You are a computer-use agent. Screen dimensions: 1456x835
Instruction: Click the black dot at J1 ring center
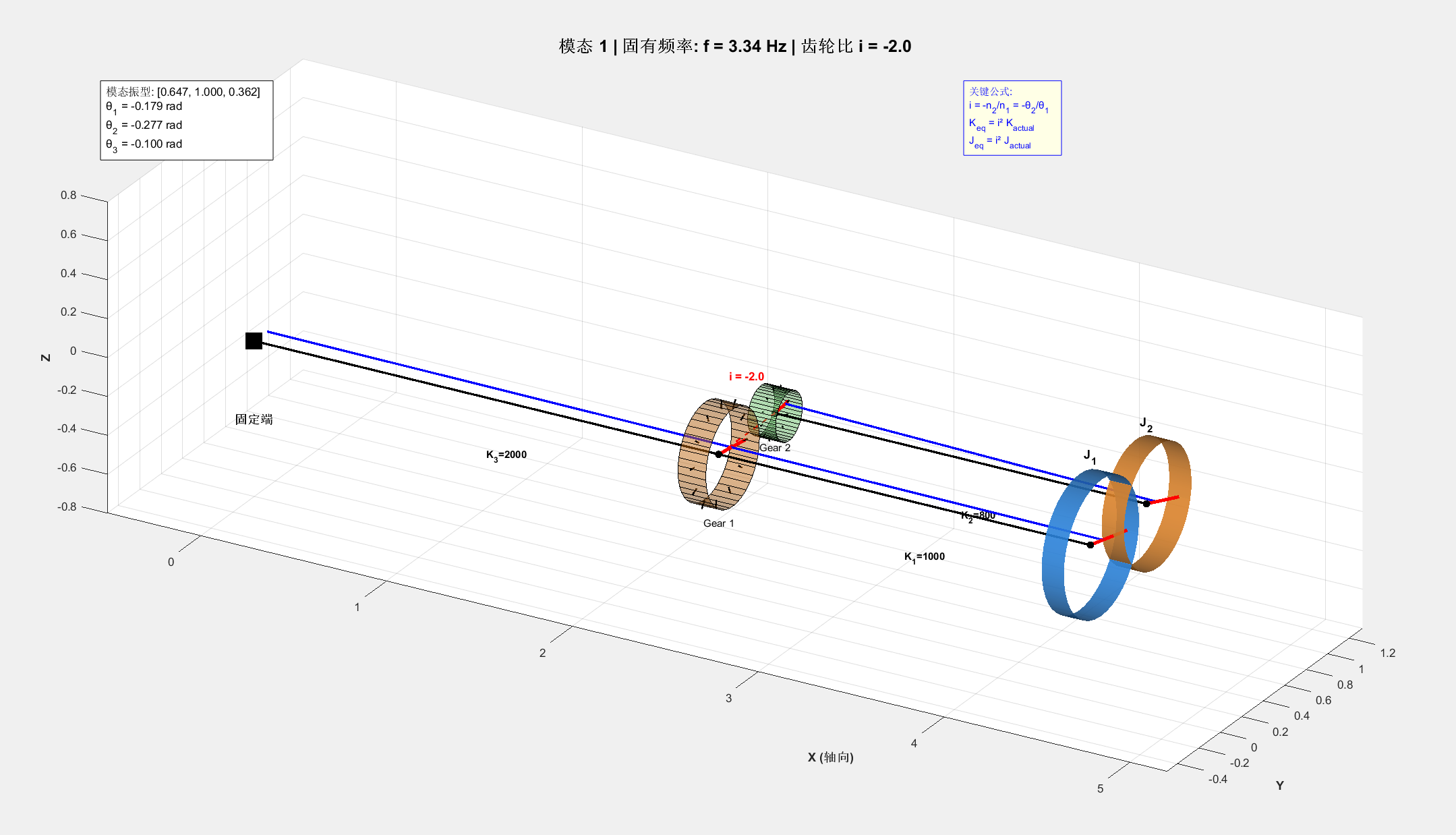pos(1090,544)
